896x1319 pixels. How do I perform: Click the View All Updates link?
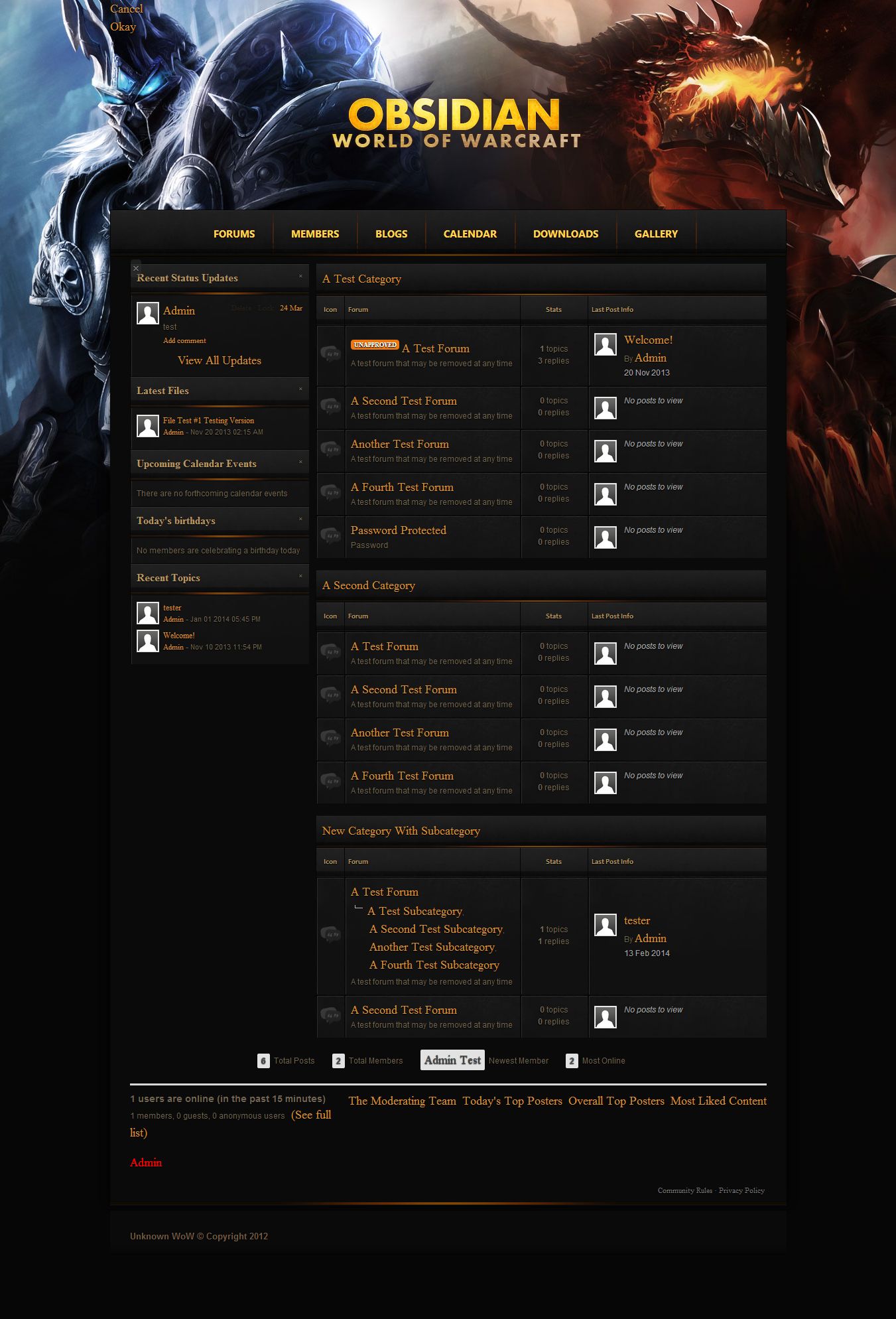tap(220, 360)
